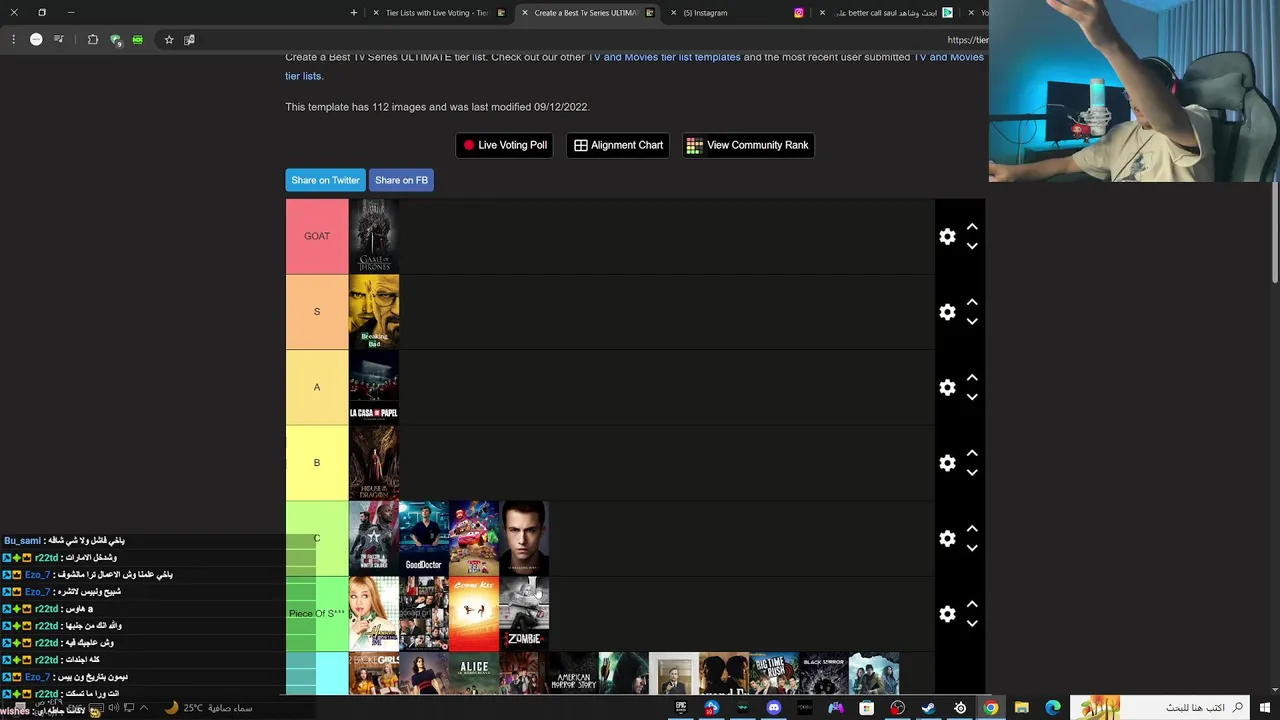The height and width of the screenshot is (720, 1280).
Task: Move GOAT tier row down with arrow
Action: 972,246
